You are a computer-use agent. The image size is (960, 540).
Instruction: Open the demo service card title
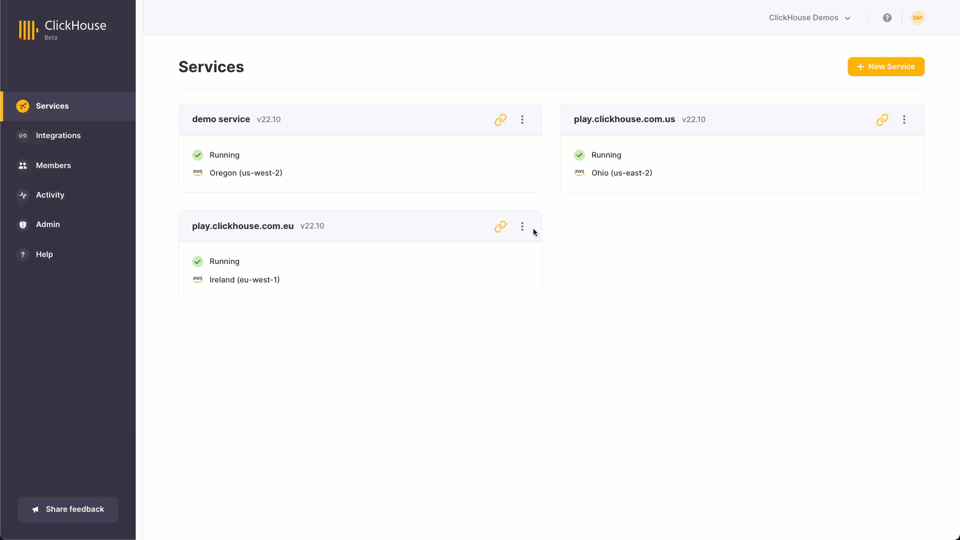[221, 119]
